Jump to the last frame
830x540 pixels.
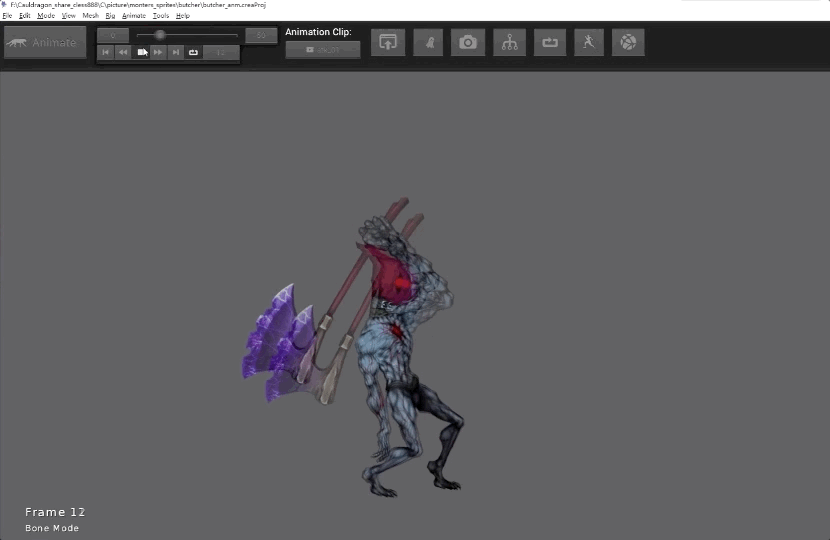[x=176, y=52]
